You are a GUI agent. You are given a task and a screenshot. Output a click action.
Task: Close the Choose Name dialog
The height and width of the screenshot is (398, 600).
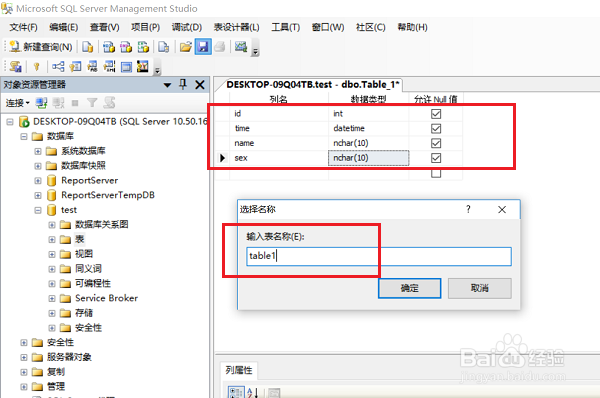(502, 209)
